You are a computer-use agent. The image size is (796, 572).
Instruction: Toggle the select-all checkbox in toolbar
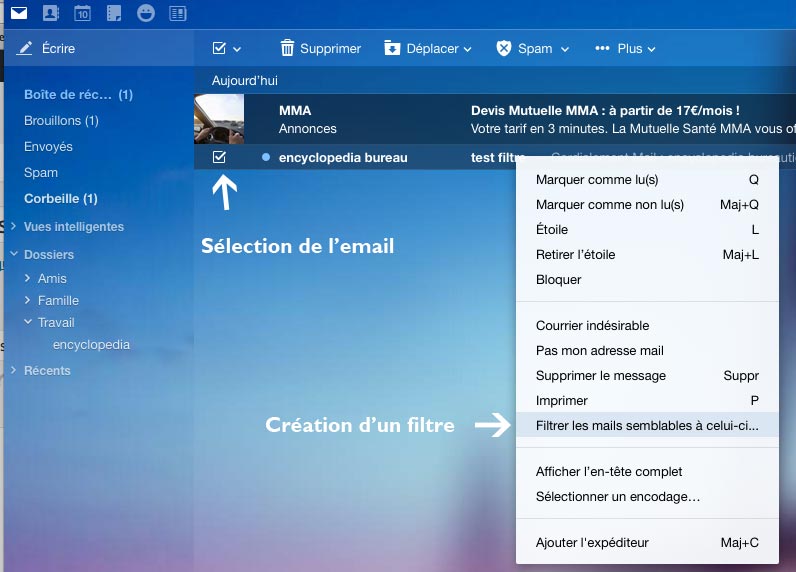[220, 48]
